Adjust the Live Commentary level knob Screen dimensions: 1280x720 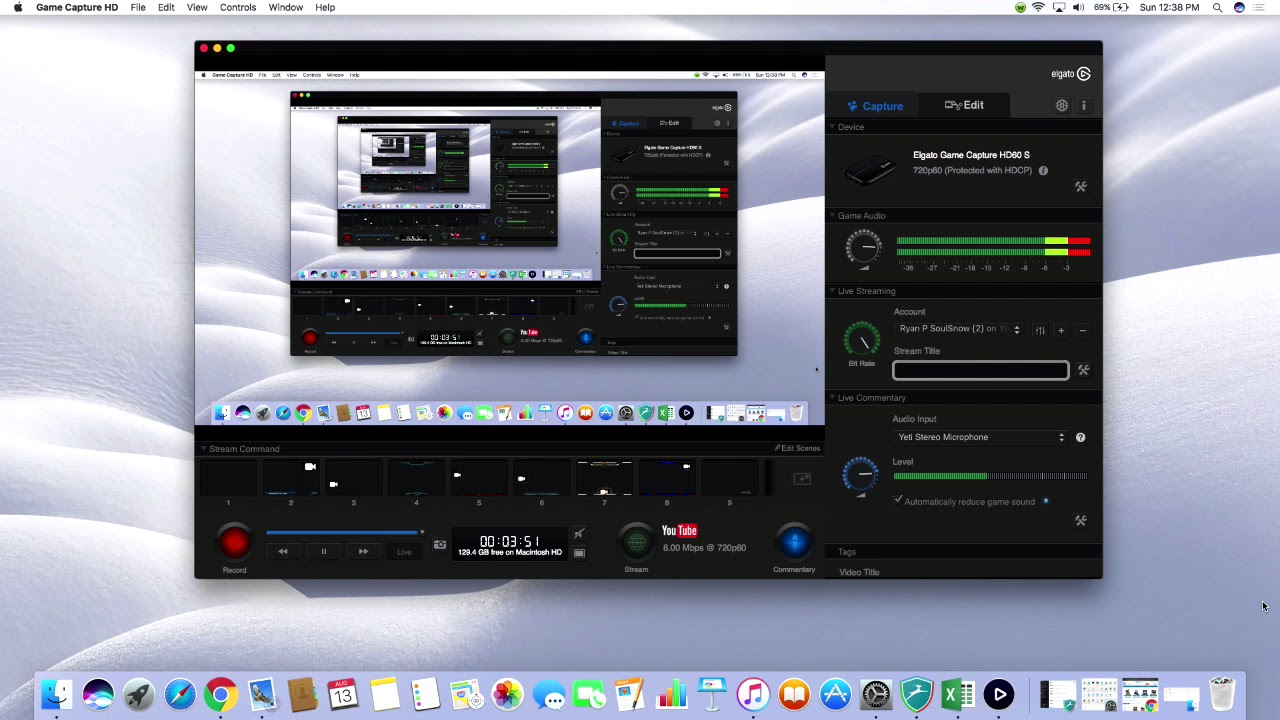(861, 475)
